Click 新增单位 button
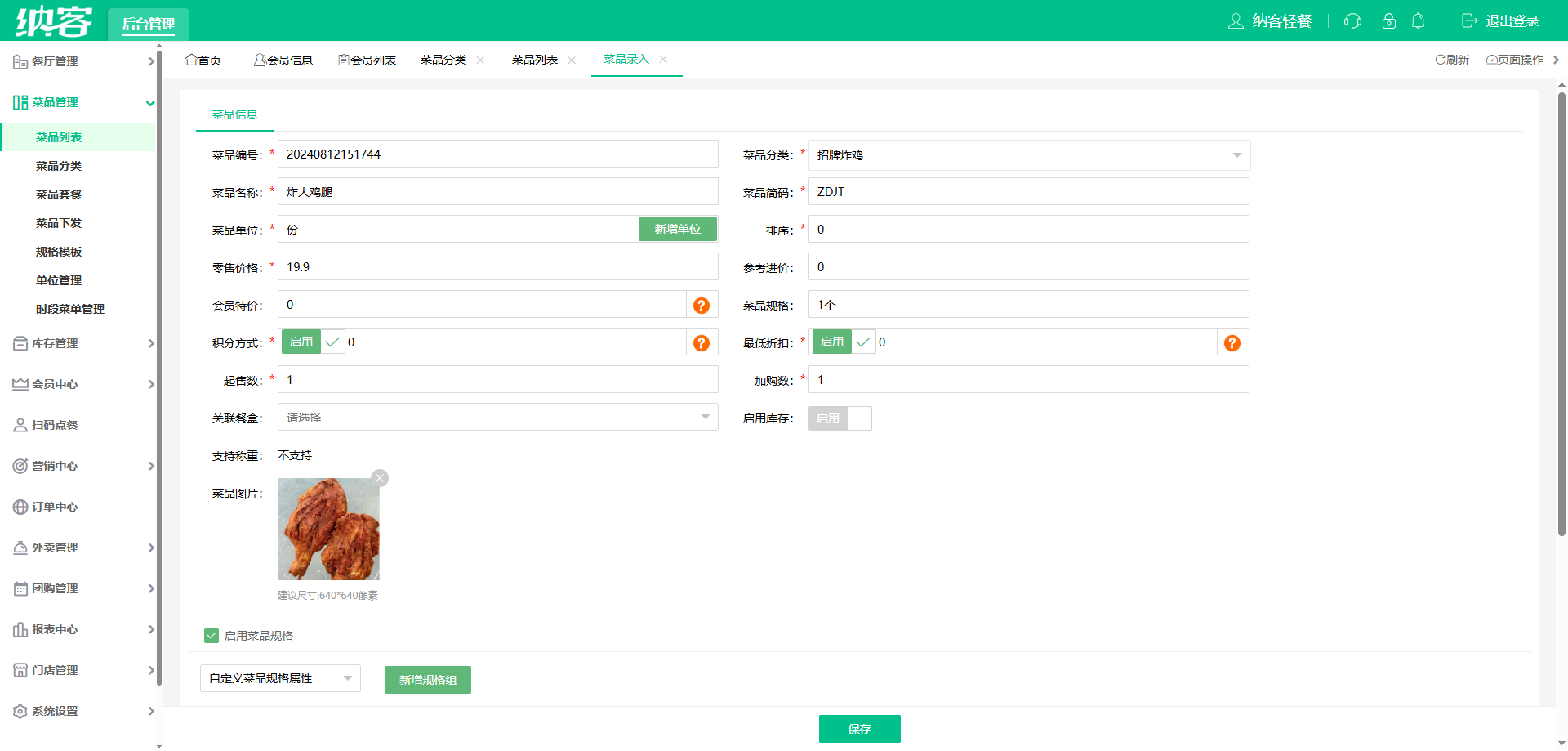 click(x=678, y=229)
